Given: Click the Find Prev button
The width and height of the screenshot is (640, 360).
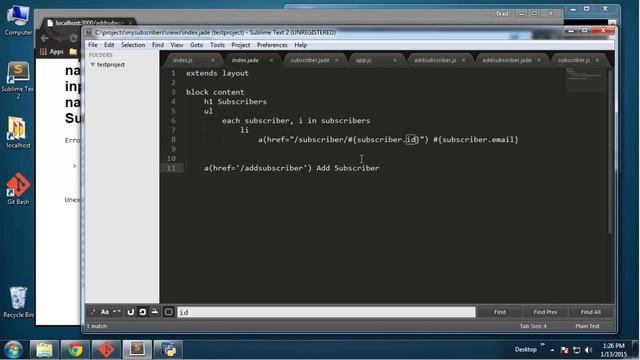Looking at the screenshot, I should (545, 312).
